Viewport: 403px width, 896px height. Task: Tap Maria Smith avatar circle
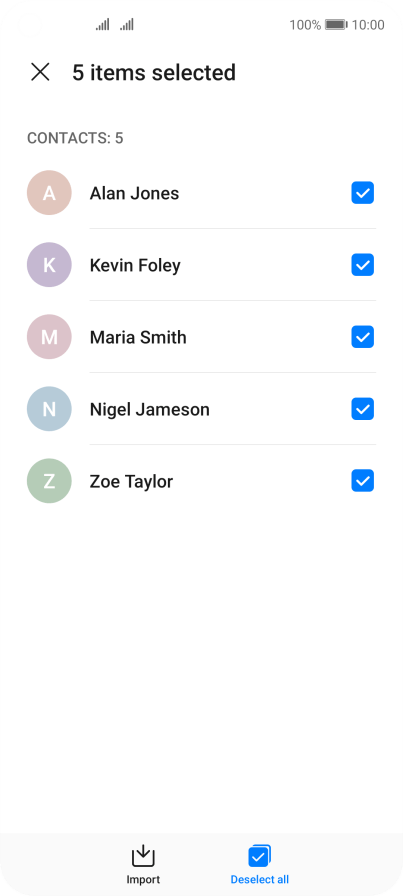(x=49, y=337)
